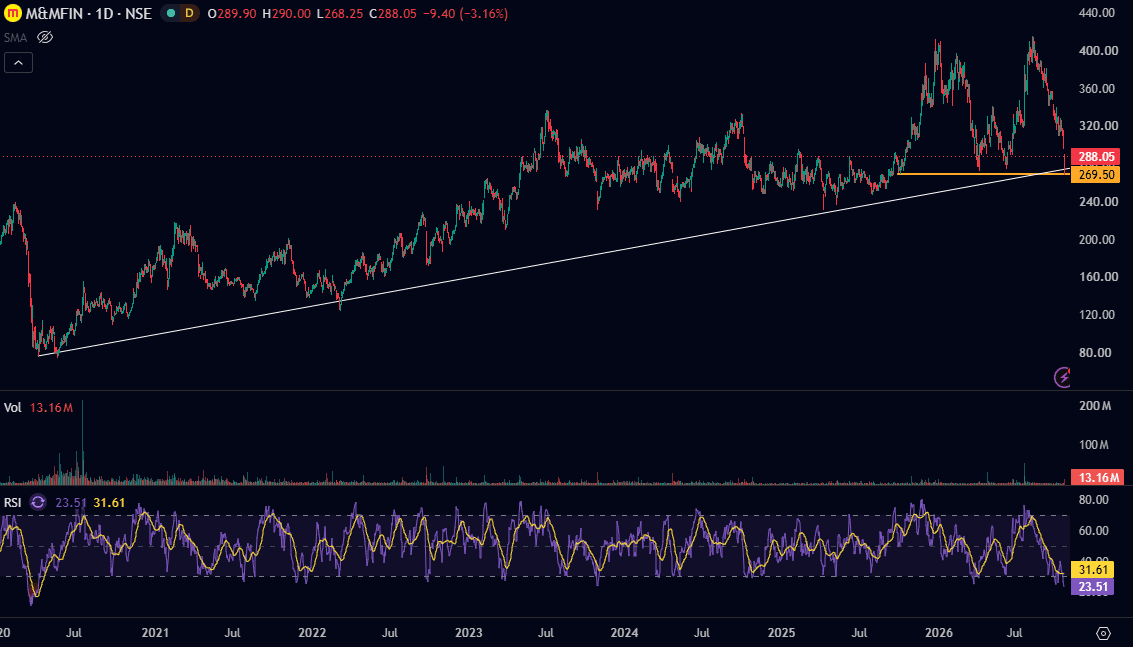This screenshot has width=1133, height=647.
Task: Click the 400.00 price scale label
Action: coord(1096,51)
